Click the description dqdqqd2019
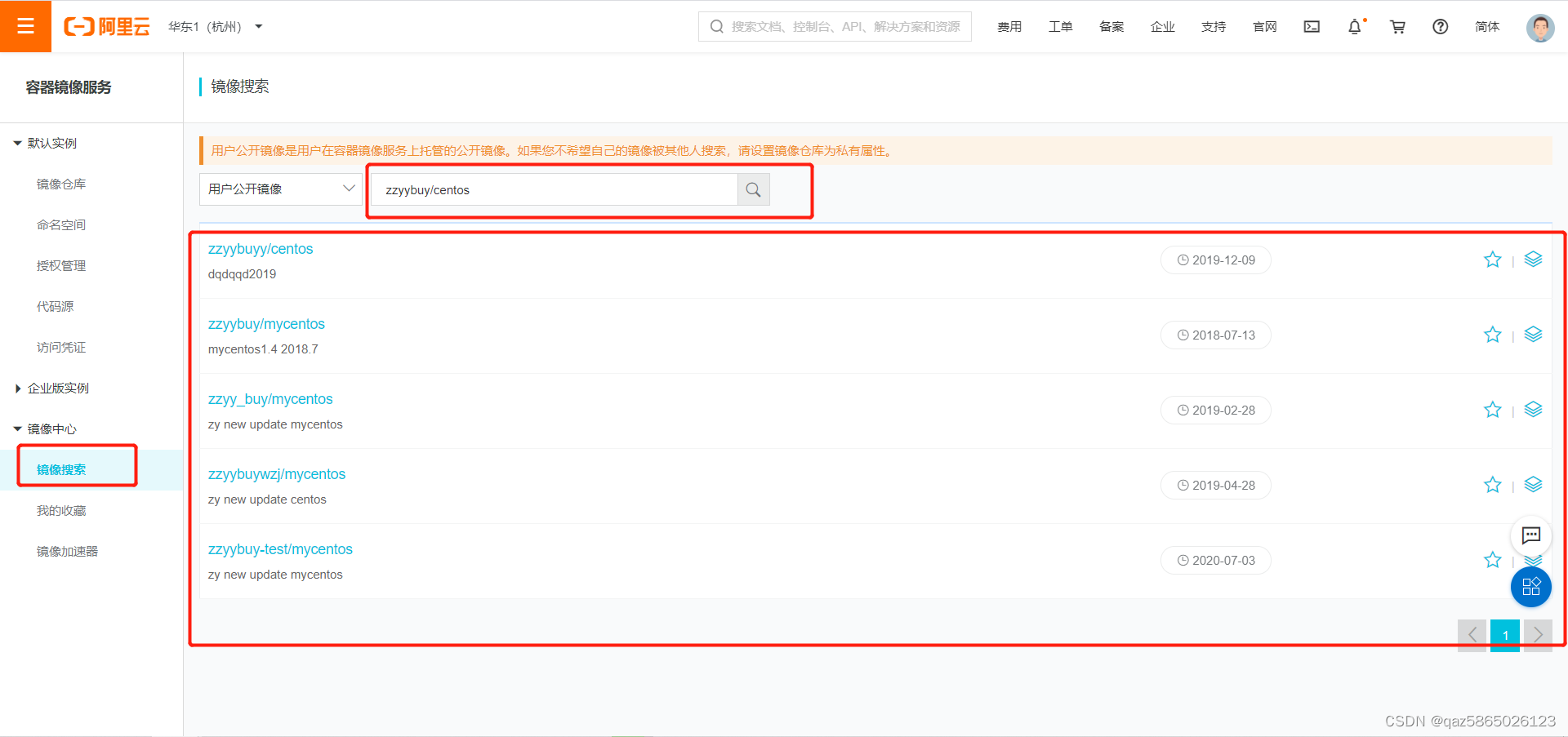Screen dimensions: 1568x737 click(242, 274)
